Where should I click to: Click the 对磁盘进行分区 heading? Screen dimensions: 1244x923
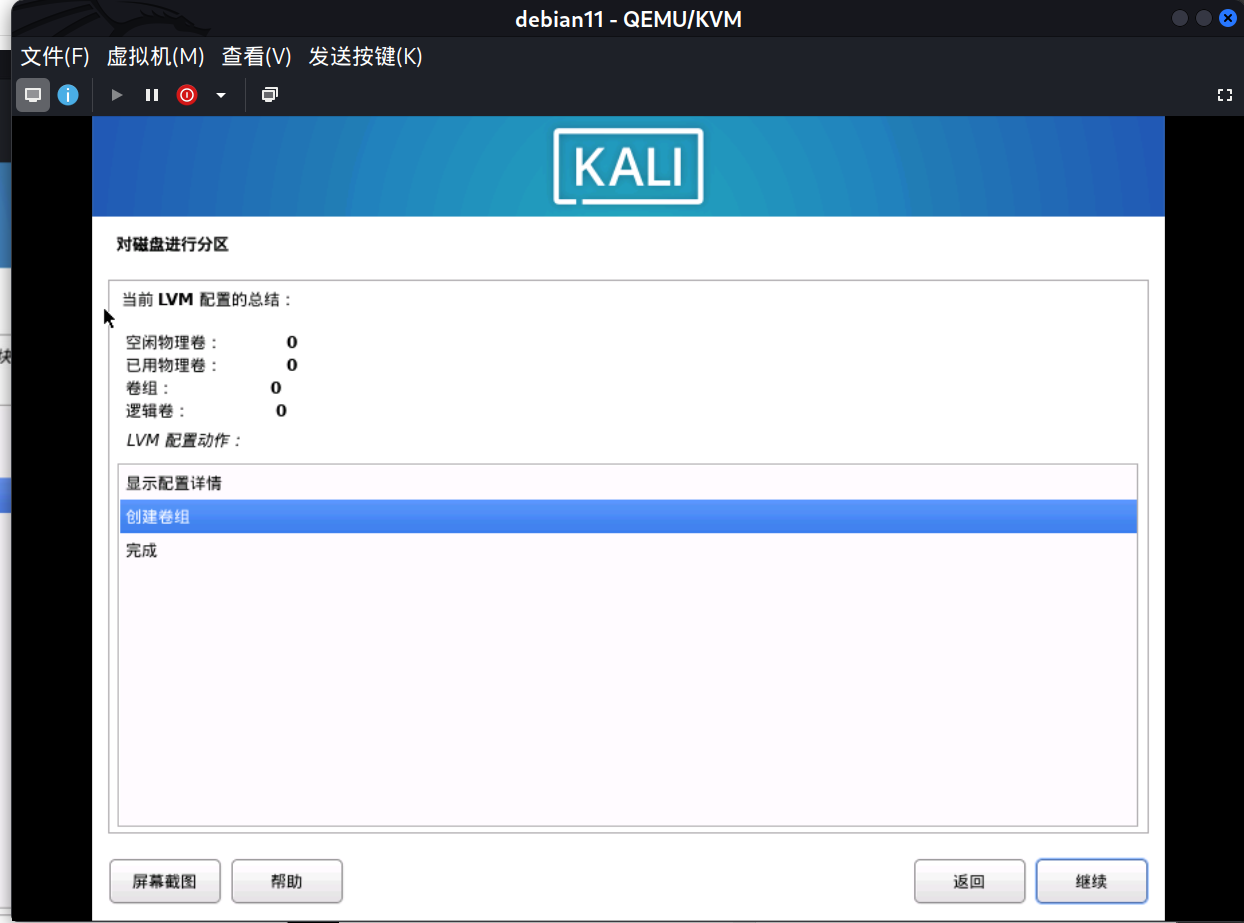click(173, 244)
